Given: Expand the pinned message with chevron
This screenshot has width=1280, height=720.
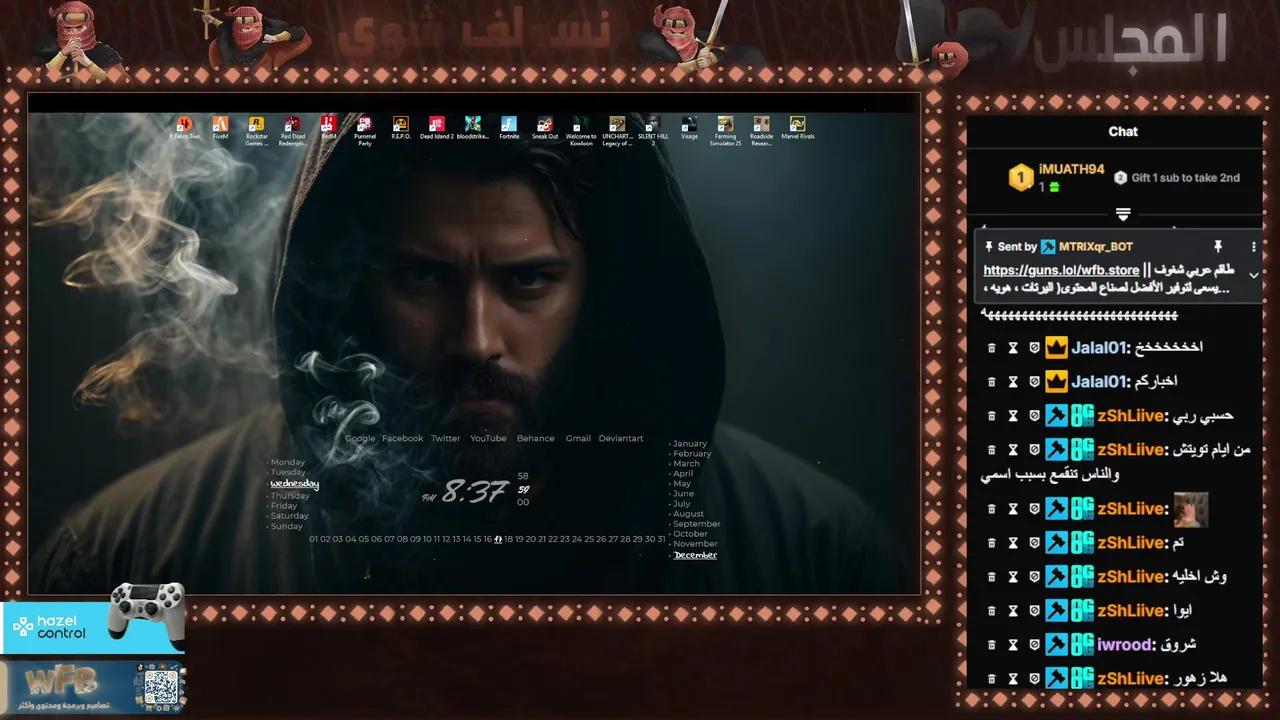Looking at the screenshot, I should pos(1253,275).
